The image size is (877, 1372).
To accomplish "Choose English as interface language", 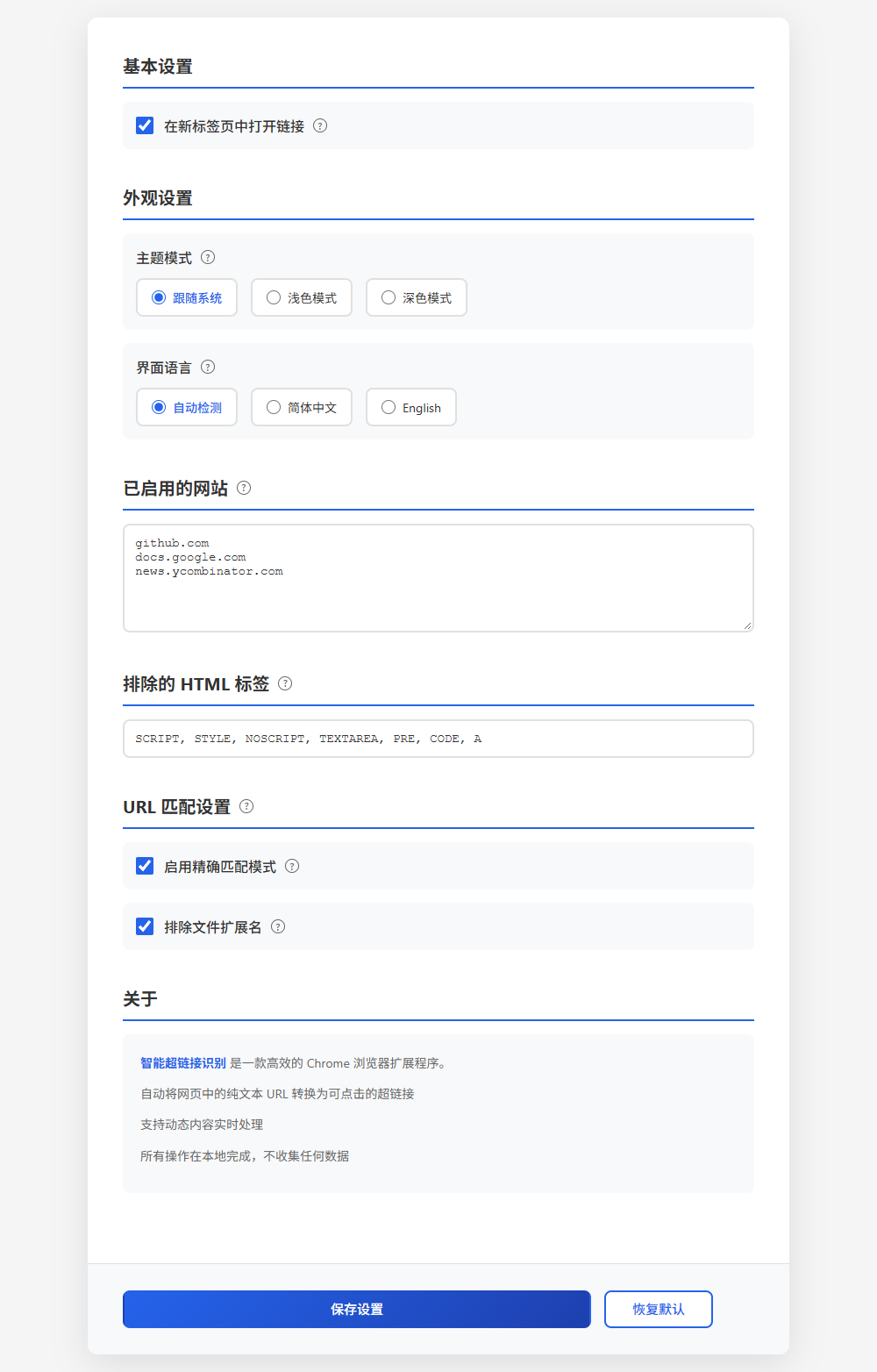I will 411,407.
